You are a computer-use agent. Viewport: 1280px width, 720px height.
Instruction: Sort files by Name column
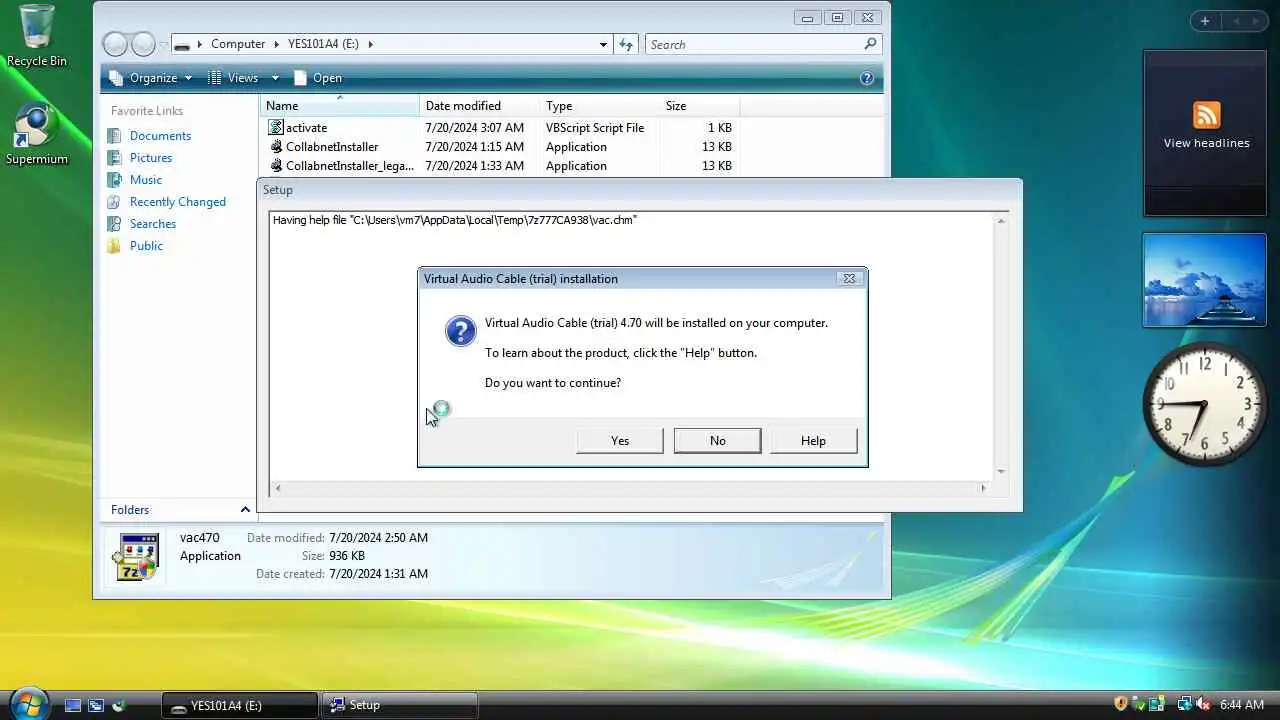click(339, 106)
